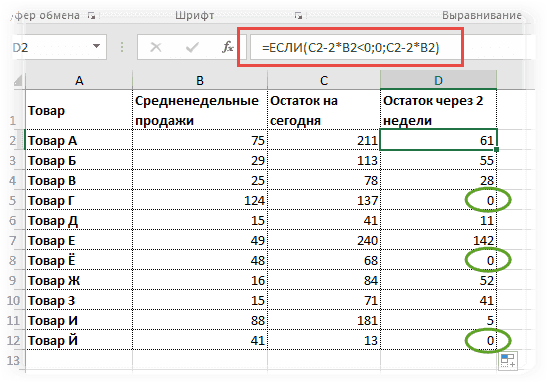Expand the Name Box dropdown arrow
Viewport: 548px width, 383px height.
[96, 46]
